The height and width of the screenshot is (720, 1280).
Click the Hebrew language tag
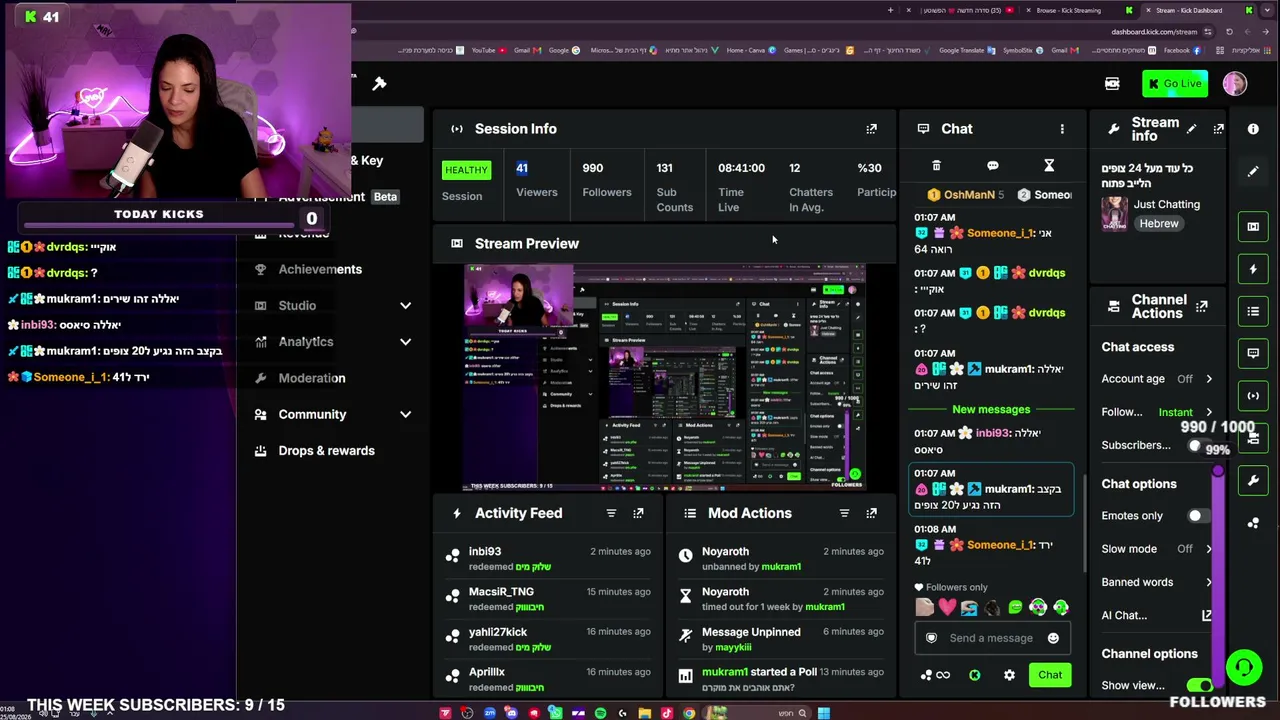tap(1159, 224)
